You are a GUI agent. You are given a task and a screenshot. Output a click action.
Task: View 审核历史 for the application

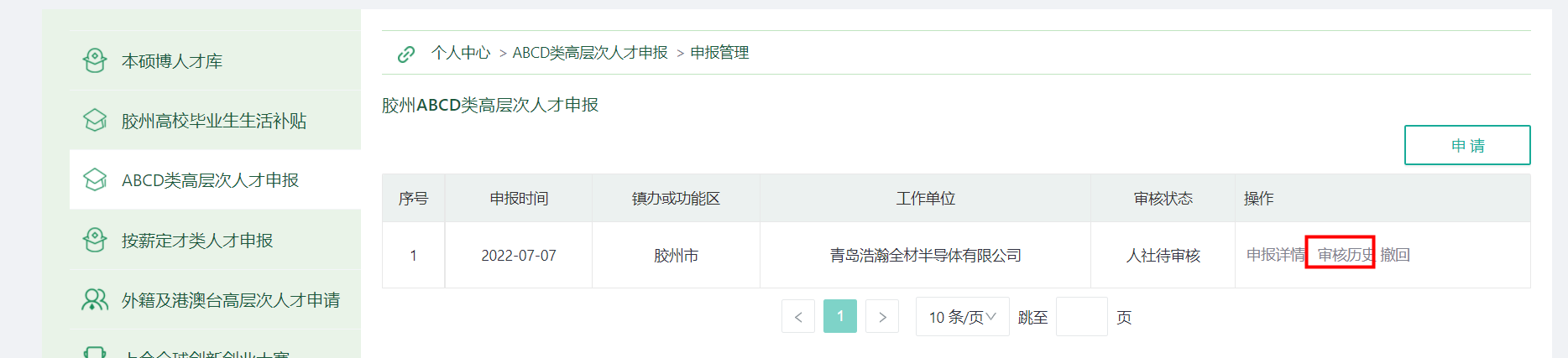pyautogui.click(x=1345, y=255)
